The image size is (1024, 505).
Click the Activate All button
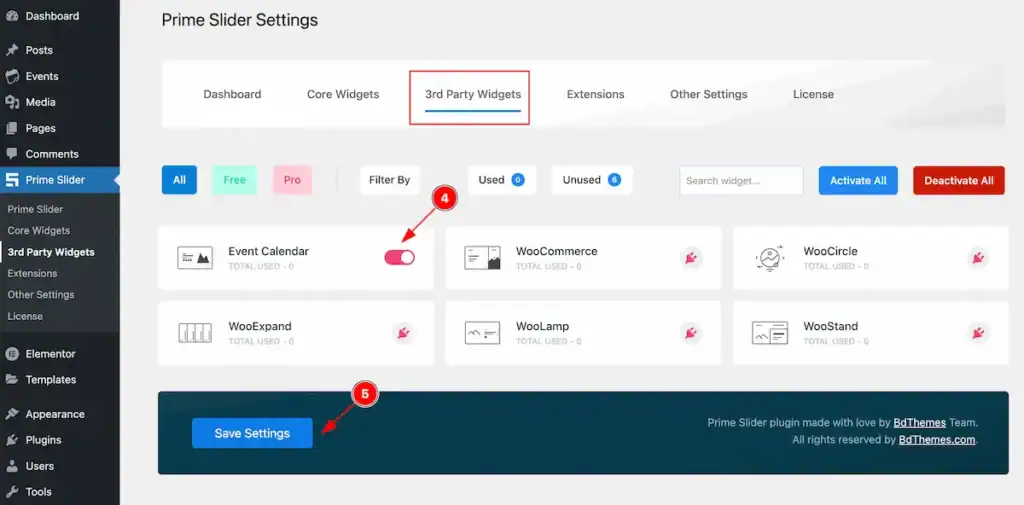pyautogui.click(x=858, y=180)
